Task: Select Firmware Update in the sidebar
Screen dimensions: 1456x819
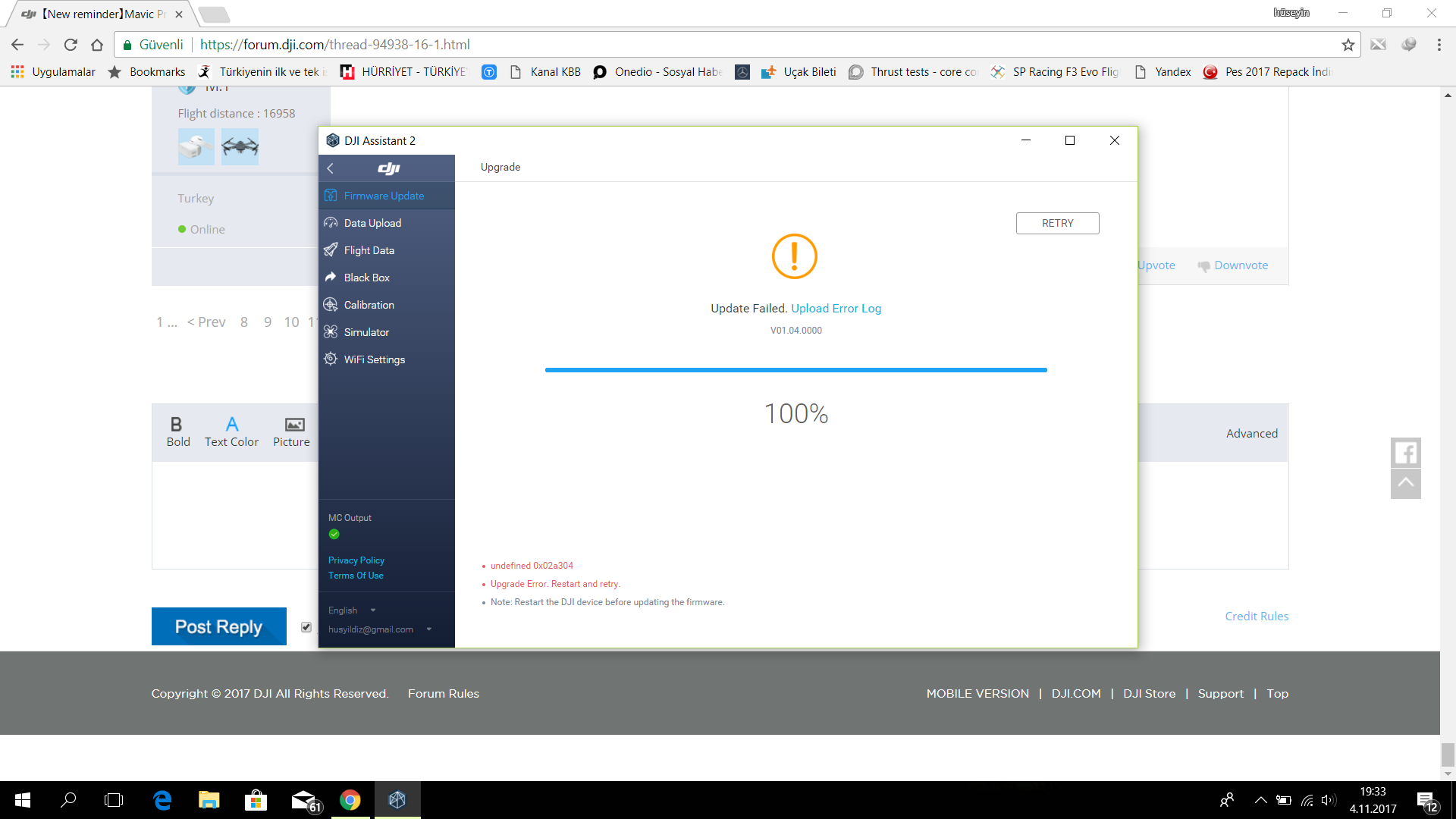Action: 386,196
